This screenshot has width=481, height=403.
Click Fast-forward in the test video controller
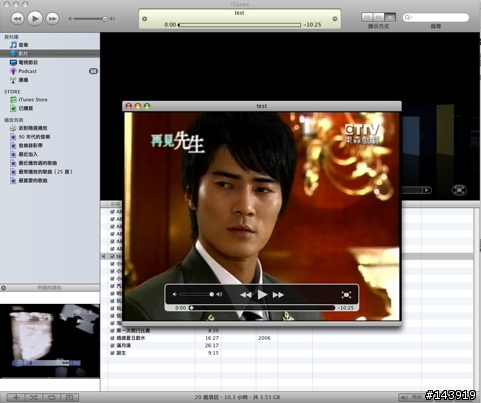pyautogui.click(x=278, y=295)
